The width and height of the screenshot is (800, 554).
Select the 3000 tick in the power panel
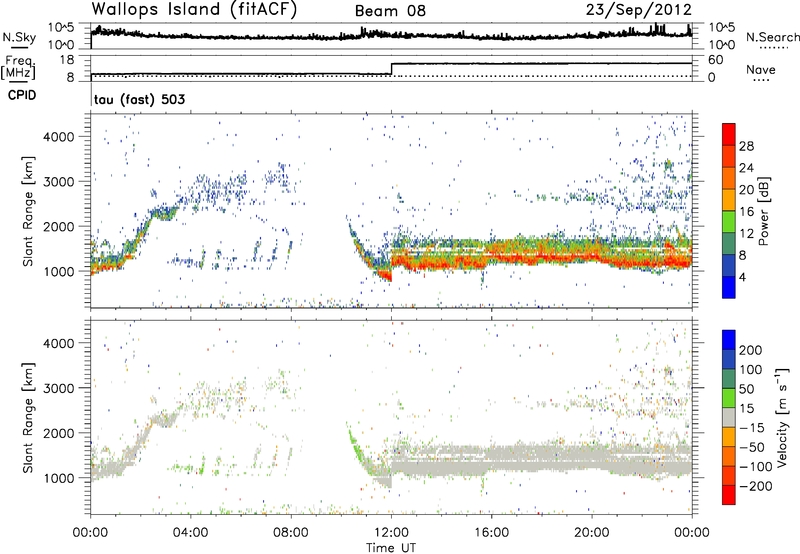pyautogui.click(x=58, y=182)
